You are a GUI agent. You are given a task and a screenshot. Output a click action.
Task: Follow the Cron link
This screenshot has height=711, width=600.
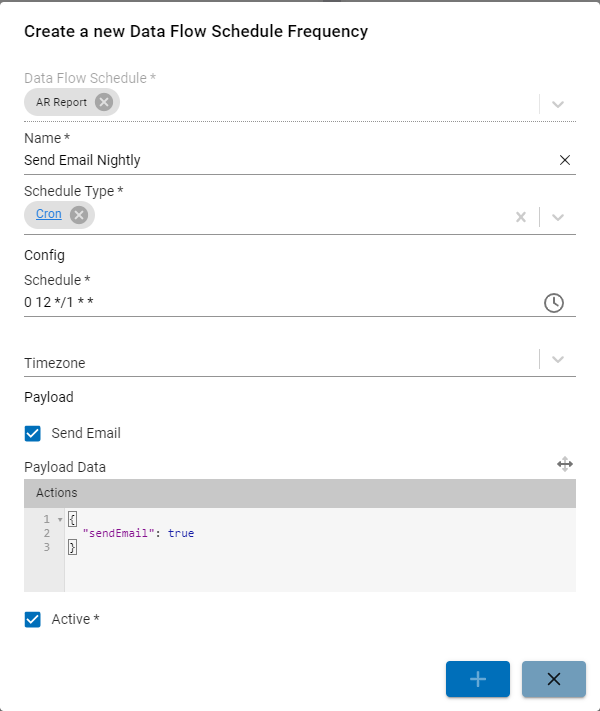coord(49,214)
